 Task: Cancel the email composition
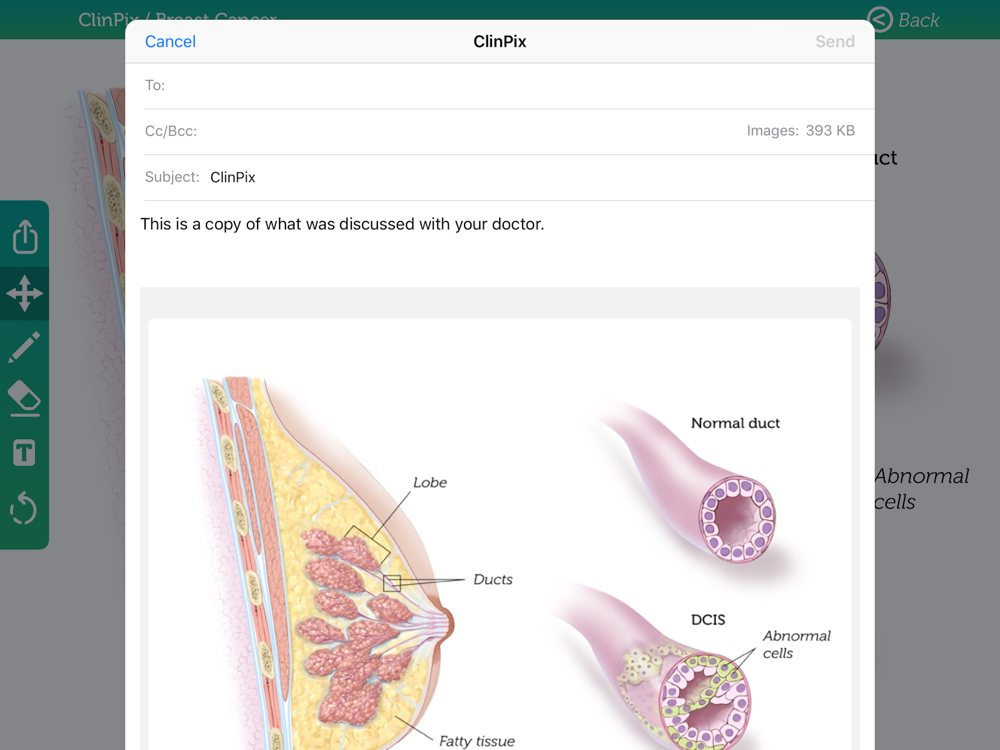(x=170, y=41)
